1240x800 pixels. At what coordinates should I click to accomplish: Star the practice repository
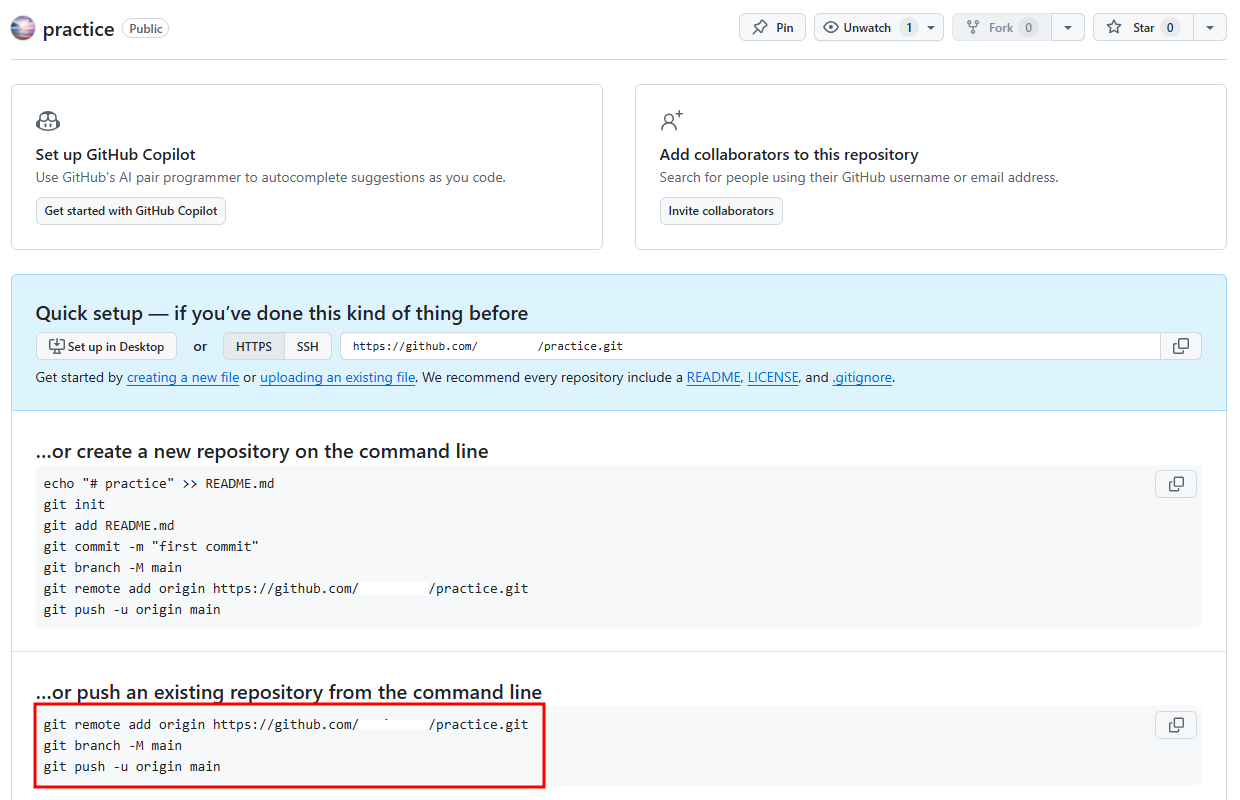tap(1143, 28)
